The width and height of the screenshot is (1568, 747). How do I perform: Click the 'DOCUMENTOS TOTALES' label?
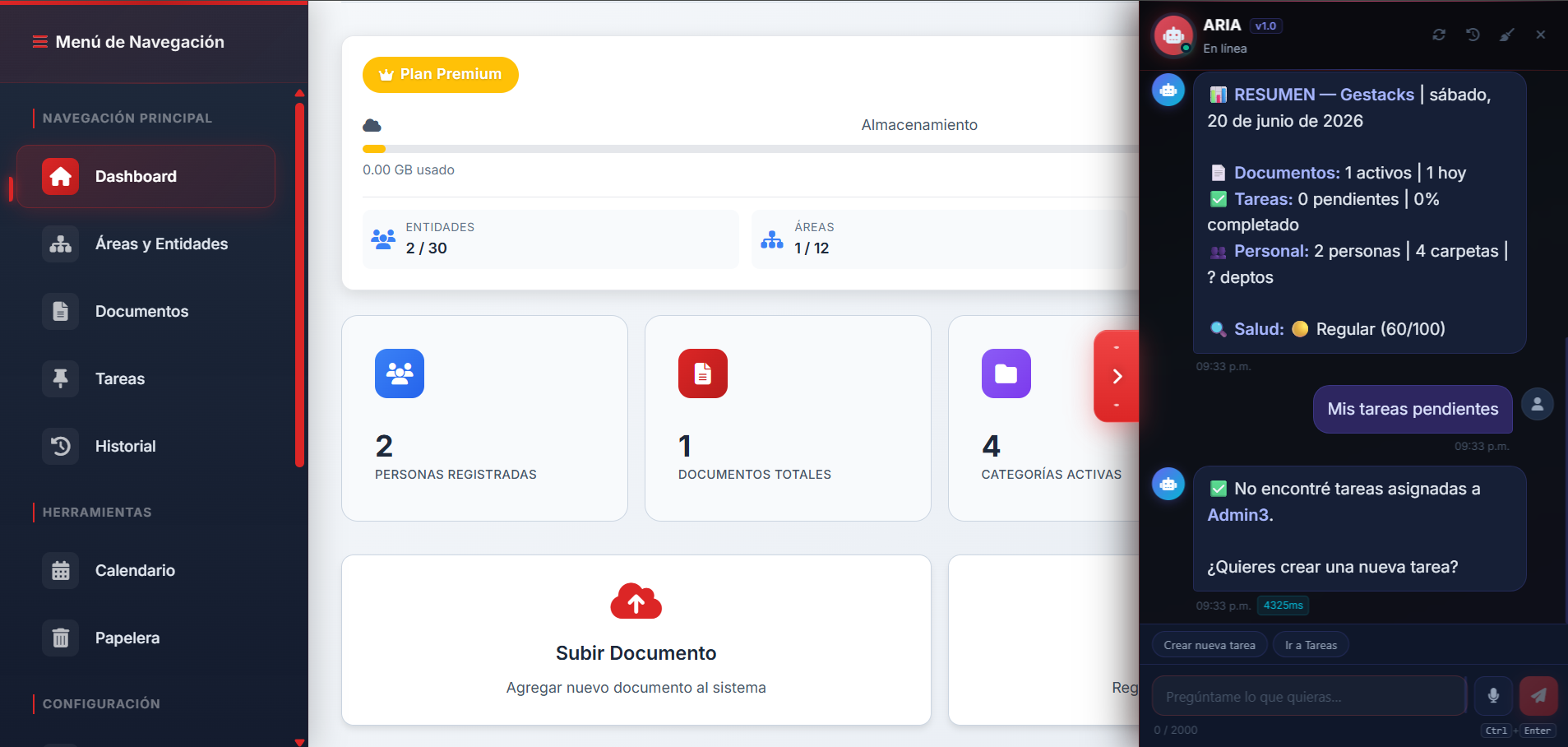coord(755,475)
